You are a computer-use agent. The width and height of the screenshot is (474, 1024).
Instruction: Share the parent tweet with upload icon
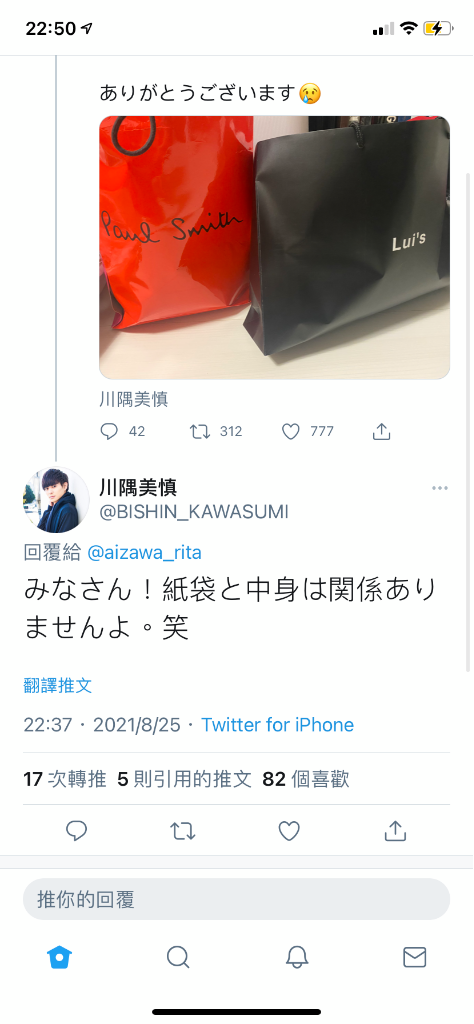381,432
